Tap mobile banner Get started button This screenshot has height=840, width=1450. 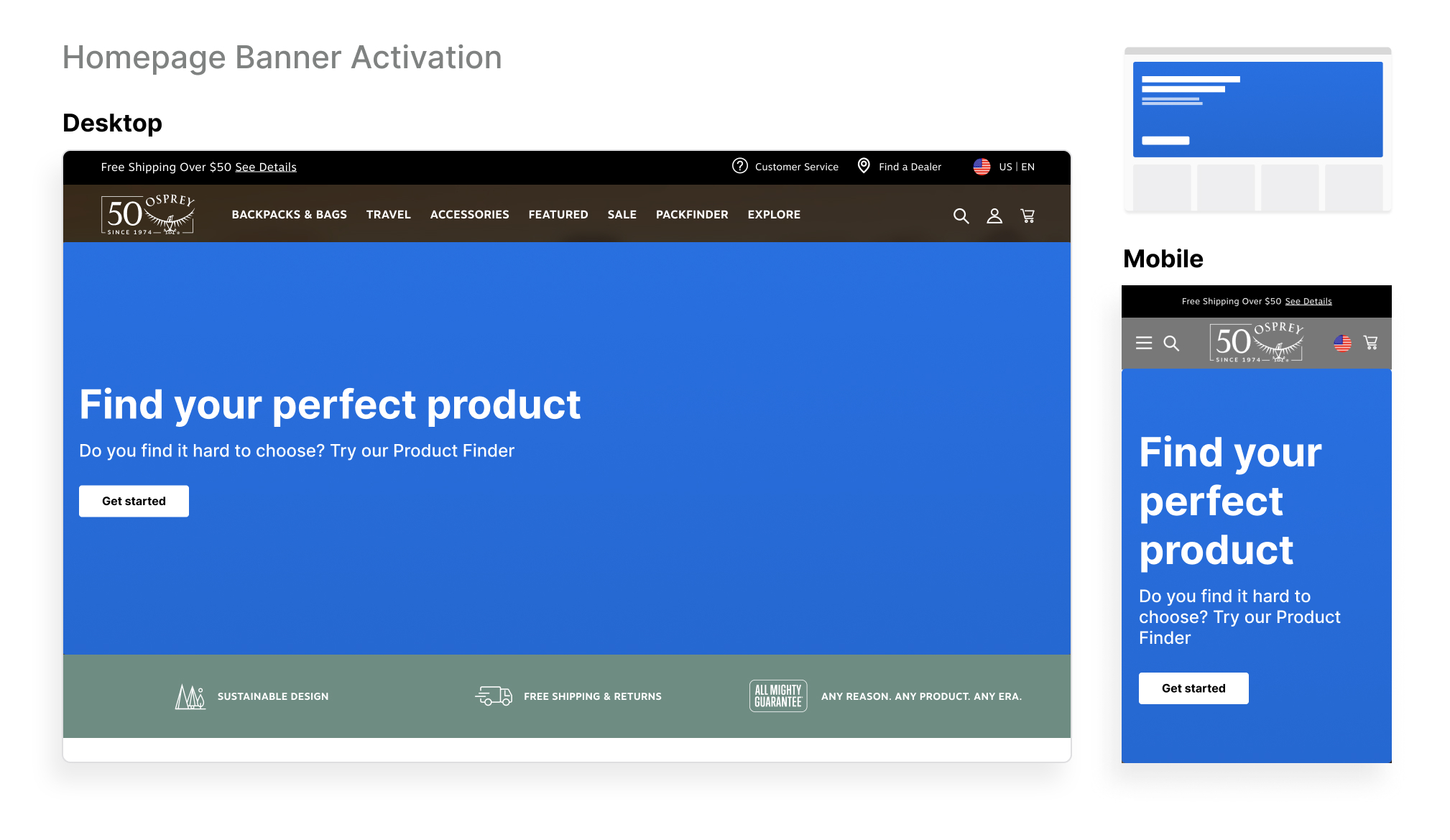click(x=1193, y=688)
